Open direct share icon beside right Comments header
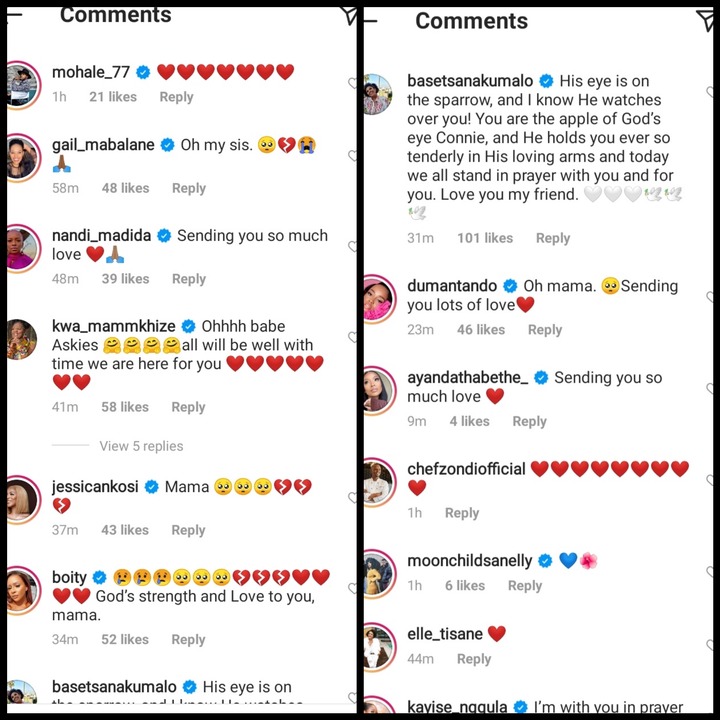 point(706,20)
